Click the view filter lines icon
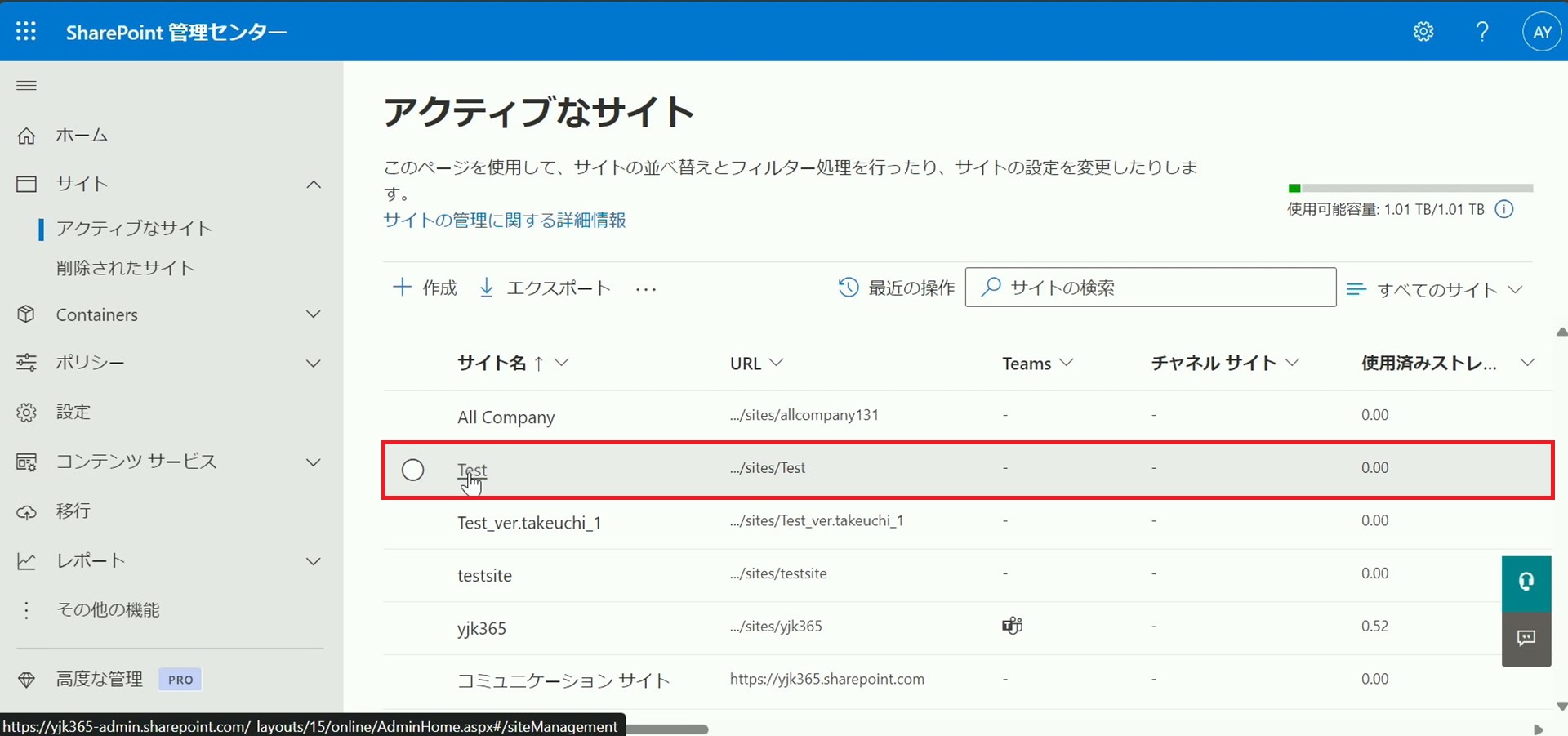 tap(1356, 289)
